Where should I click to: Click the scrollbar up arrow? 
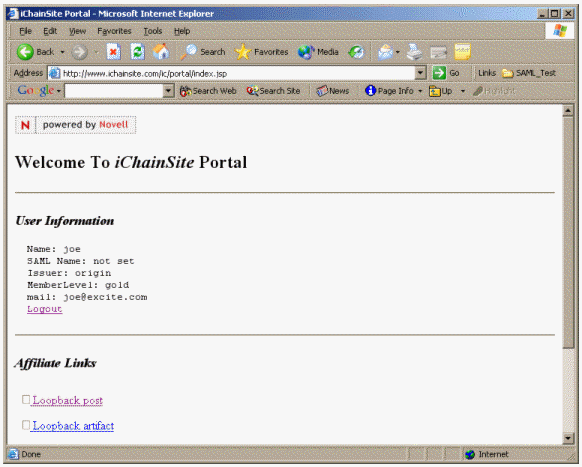pos(568,111)
